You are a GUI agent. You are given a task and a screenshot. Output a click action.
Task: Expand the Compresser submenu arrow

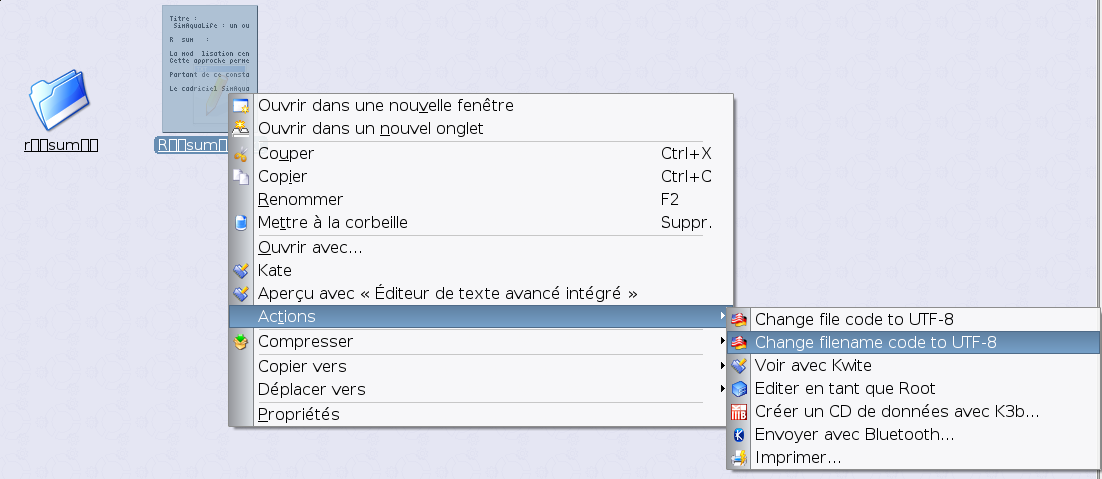[x=722, y=341]
